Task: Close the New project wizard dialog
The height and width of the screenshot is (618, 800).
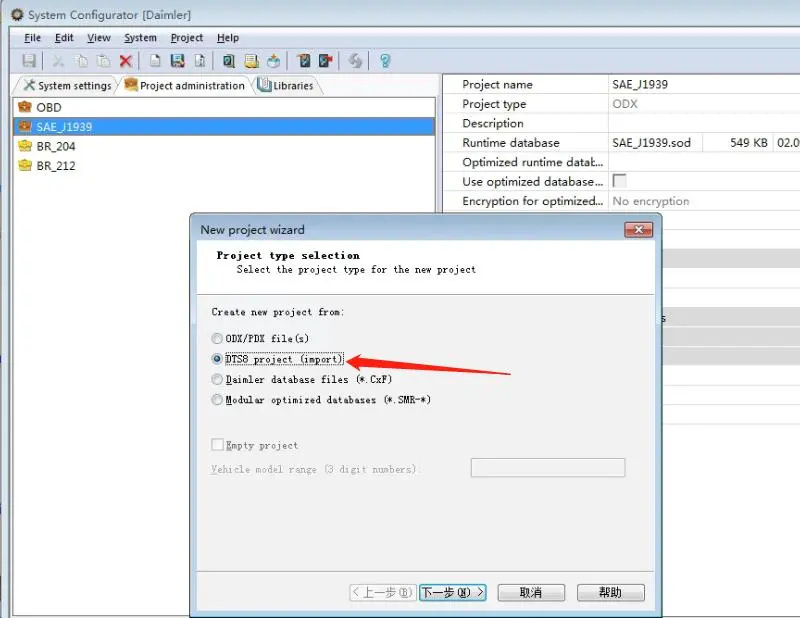Action: (638, 230)
